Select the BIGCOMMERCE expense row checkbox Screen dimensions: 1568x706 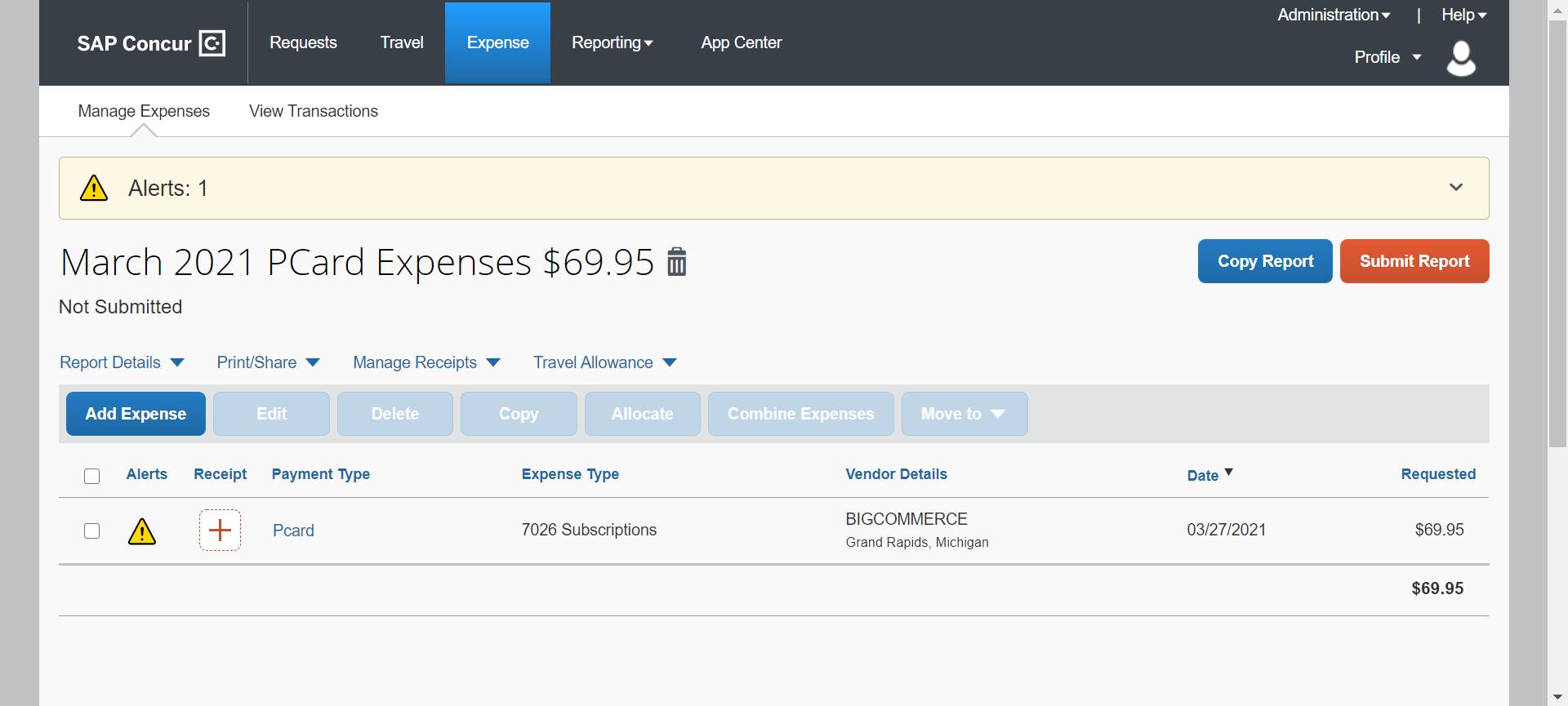pyautogui.click(x=92, y=531)
